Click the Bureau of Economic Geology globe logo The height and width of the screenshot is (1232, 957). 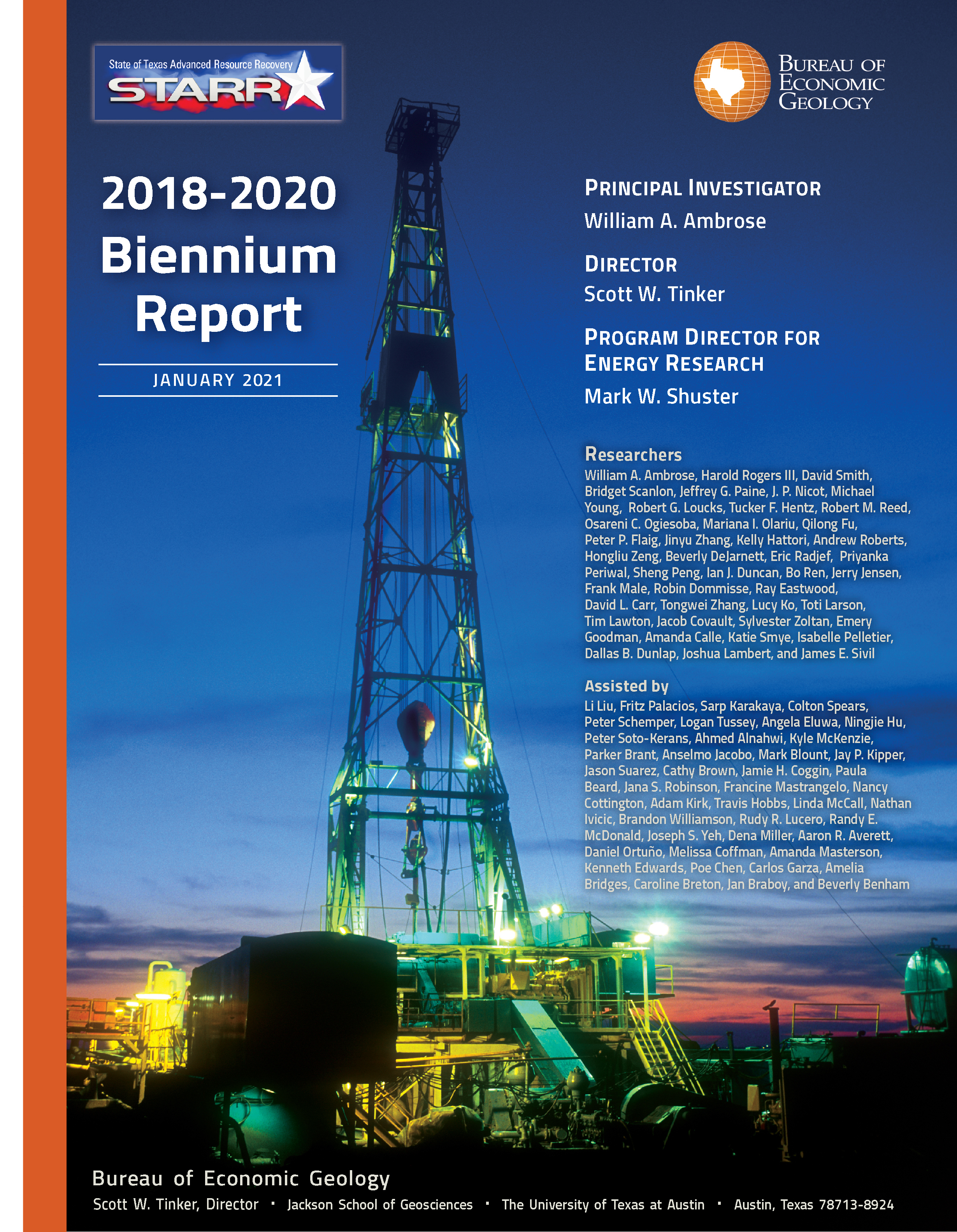(732, 81)
